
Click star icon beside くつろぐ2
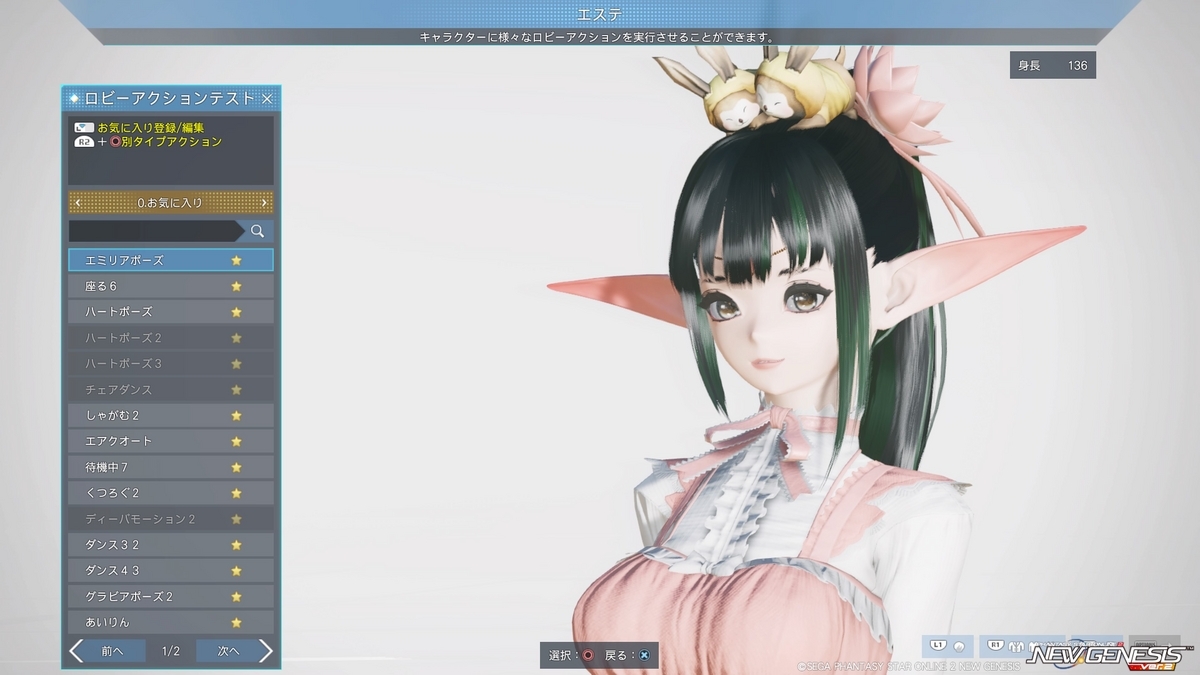point(236,493)
